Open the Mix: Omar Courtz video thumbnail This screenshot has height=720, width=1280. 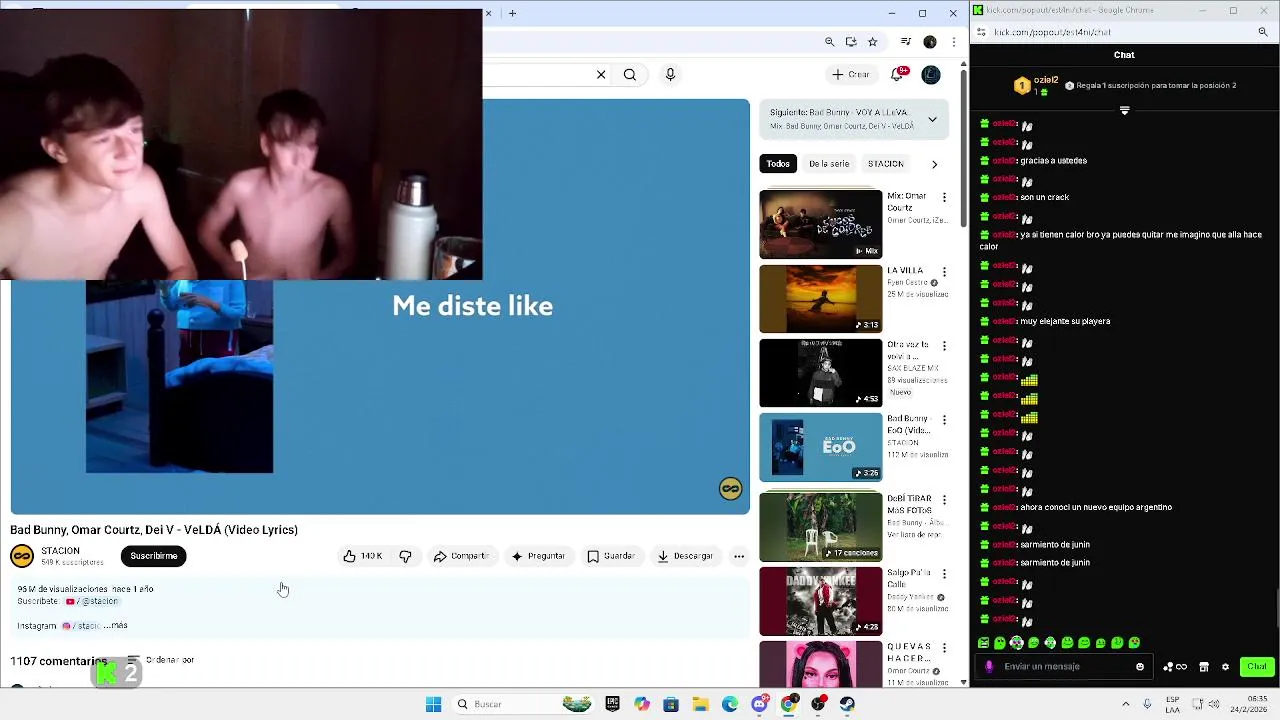tap(821, 224)
